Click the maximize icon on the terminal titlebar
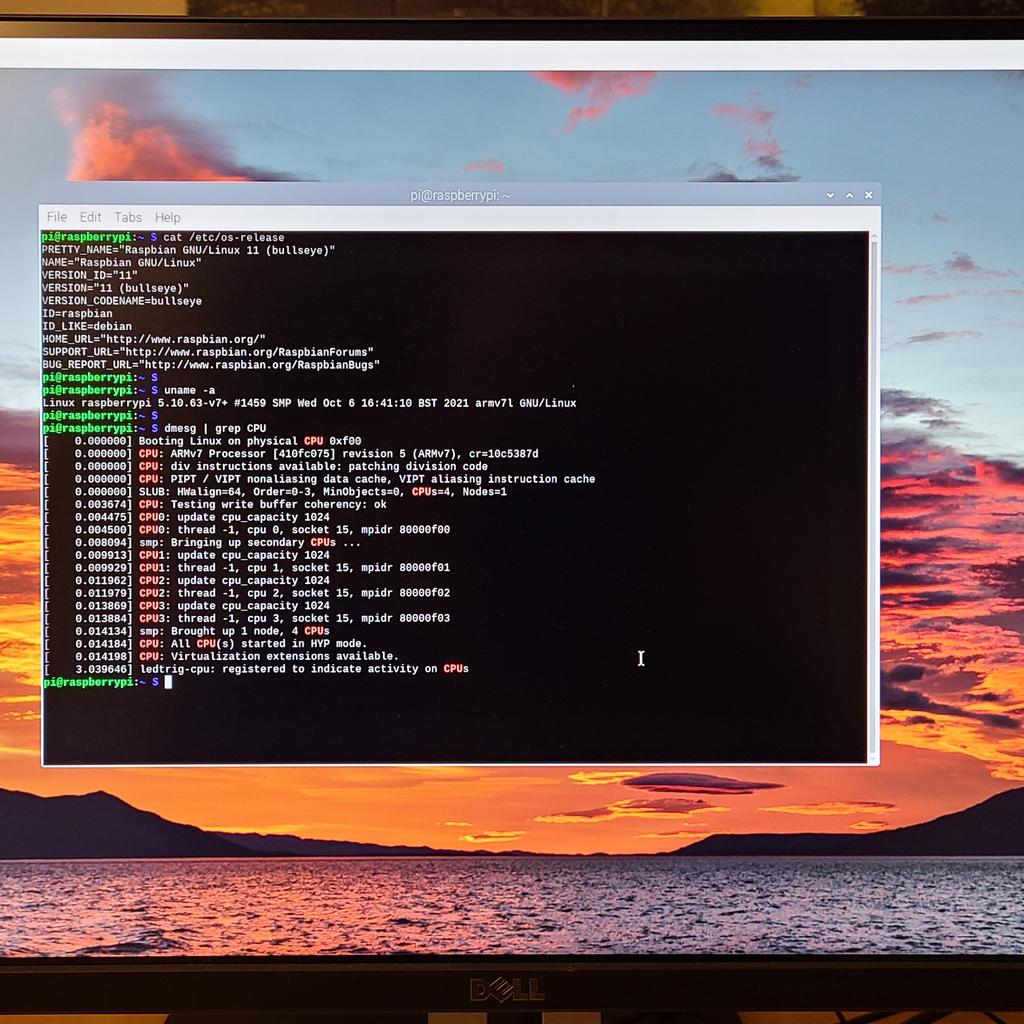 pos(849,195)
